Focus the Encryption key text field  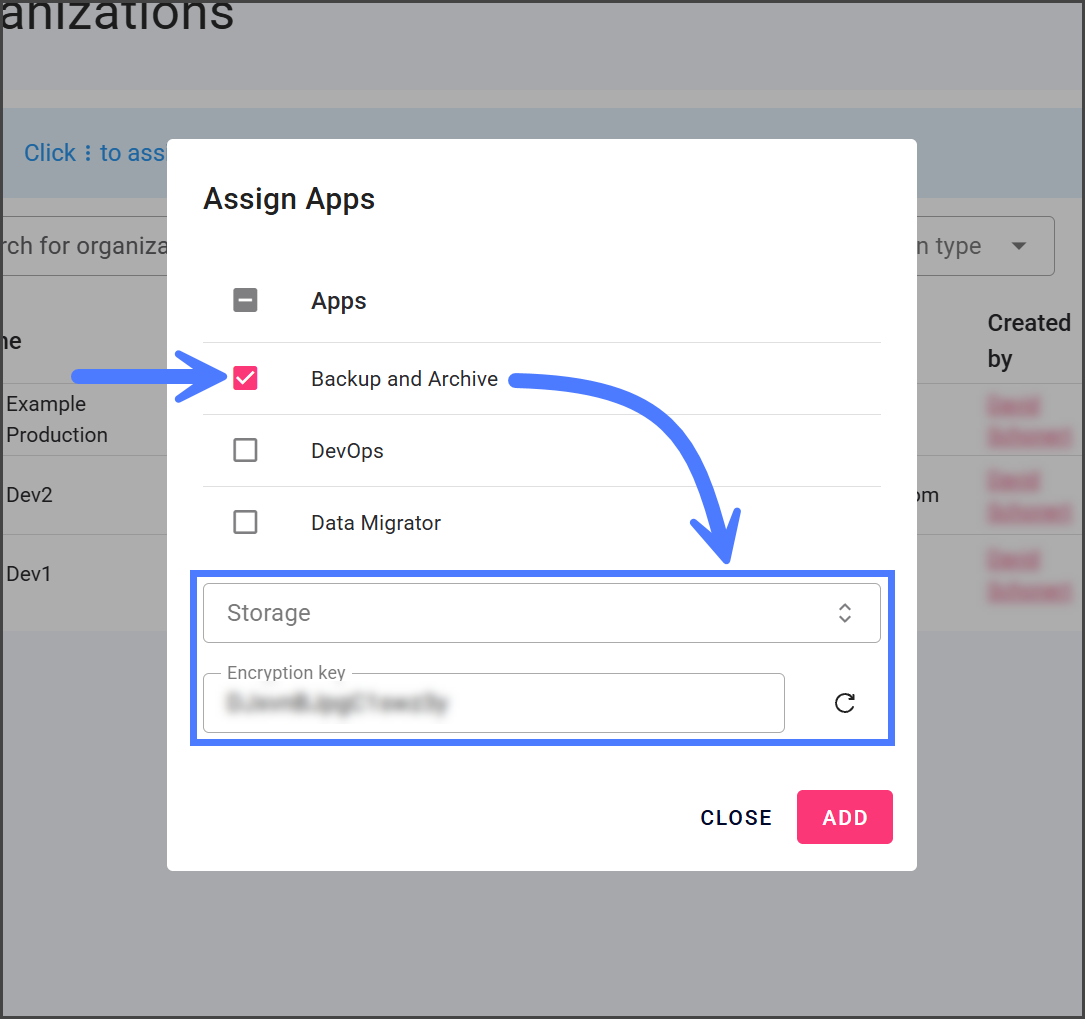coord(493,703)
